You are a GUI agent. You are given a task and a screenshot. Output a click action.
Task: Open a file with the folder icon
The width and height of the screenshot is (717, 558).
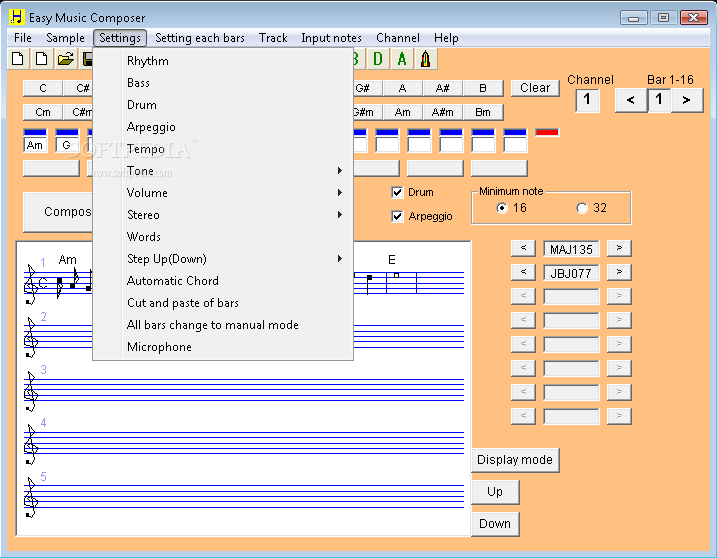(x=66, y=59)
